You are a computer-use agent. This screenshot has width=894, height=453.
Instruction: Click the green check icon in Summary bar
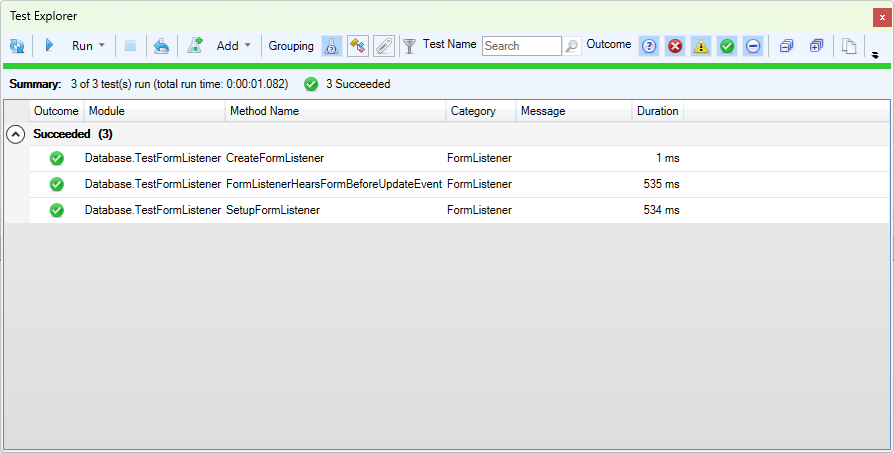311,84
